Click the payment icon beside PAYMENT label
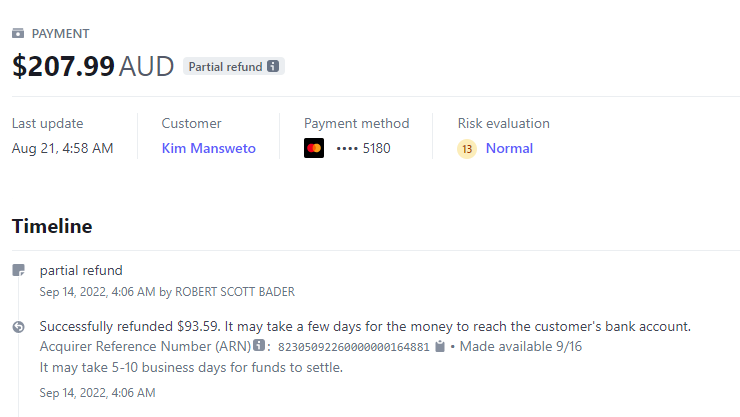740x417 pixels. [18, 33]
